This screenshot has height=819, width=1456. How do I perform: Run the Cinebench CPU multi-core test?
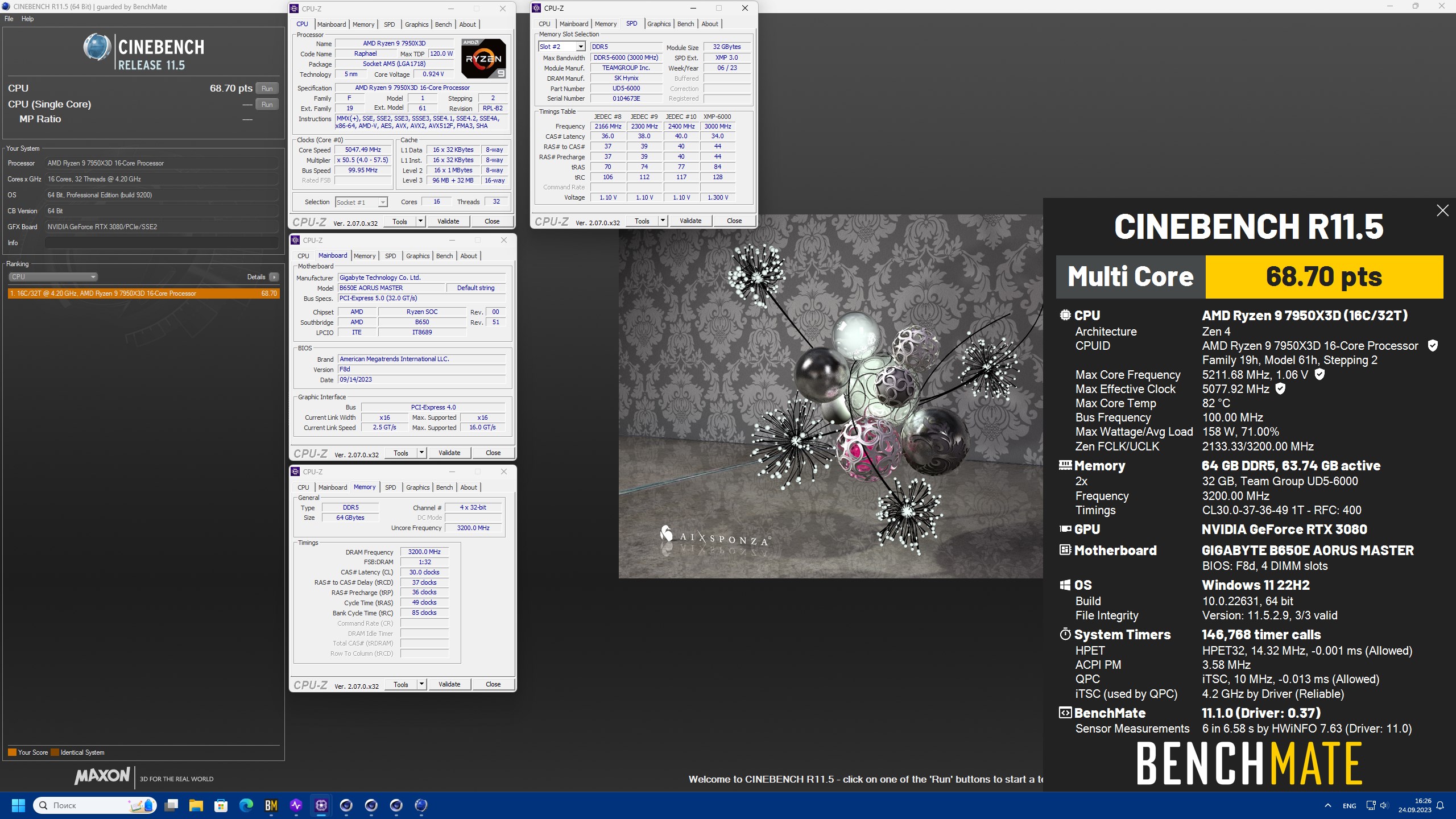(267, 88)
